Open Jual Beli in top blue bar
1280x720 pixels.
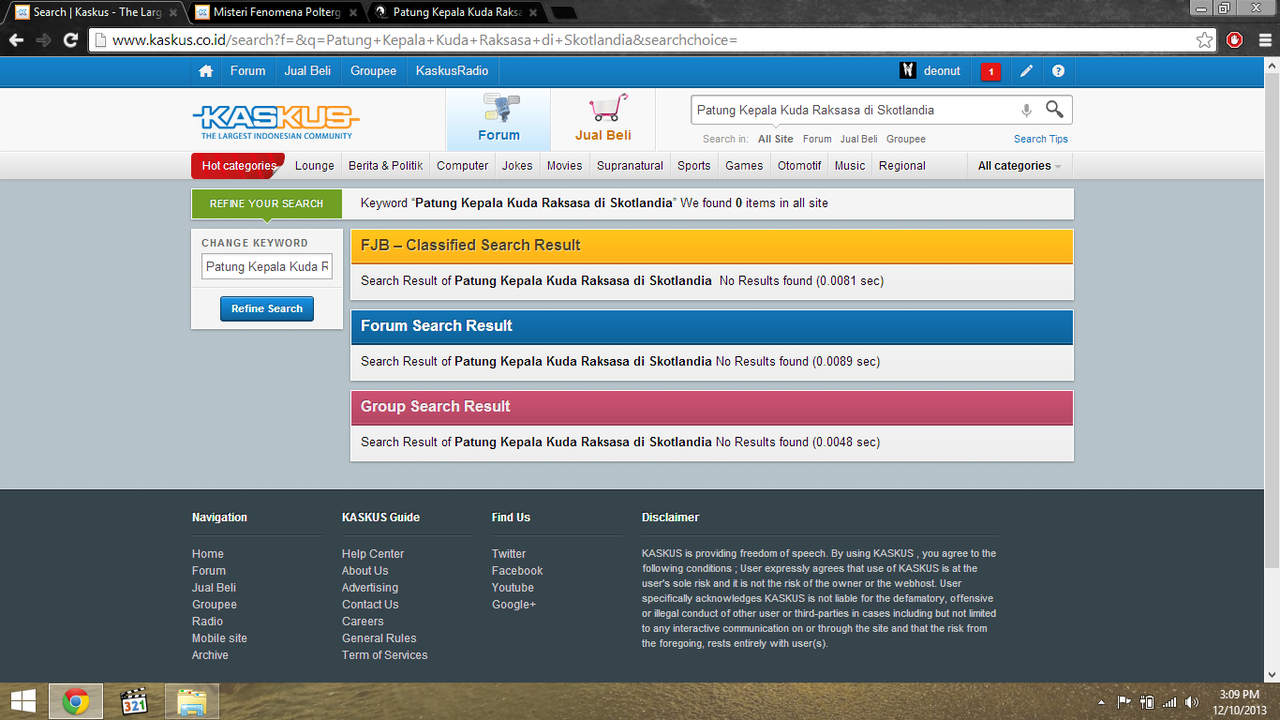[x=308, y=71]
